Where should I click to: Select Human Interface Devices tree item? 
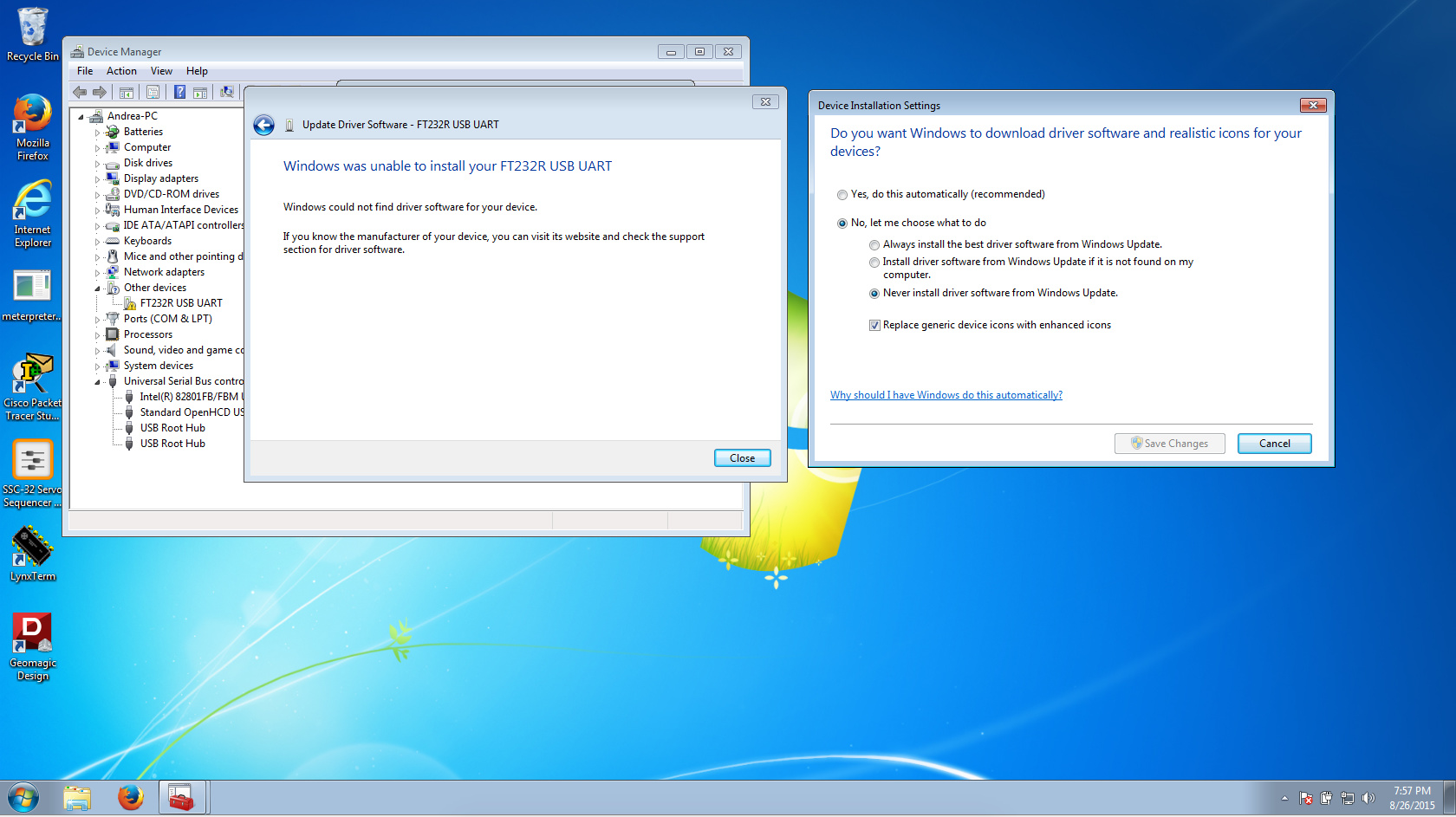click(x=180, y=210)
